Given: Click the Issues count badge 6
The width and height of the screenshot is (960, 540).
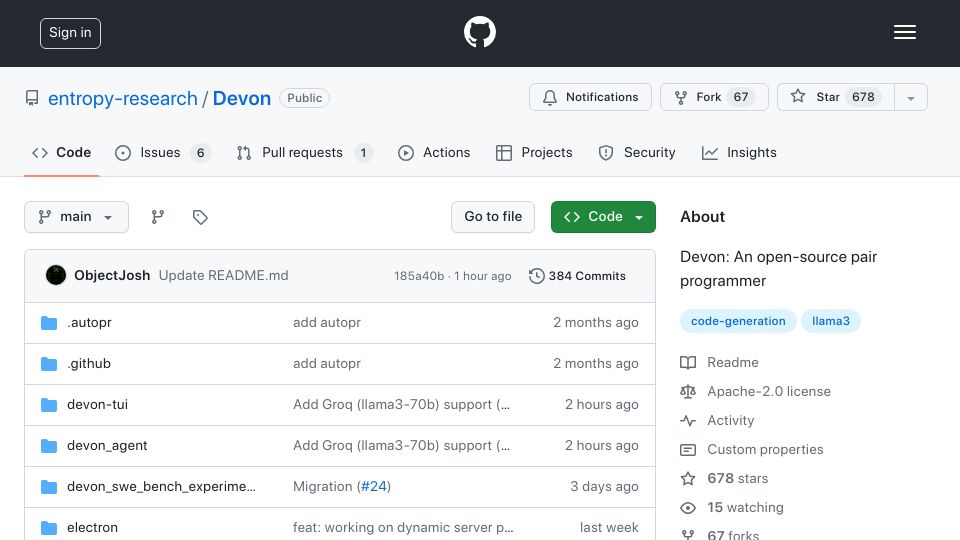Looking at the screenshot, I should coord(200,153).
